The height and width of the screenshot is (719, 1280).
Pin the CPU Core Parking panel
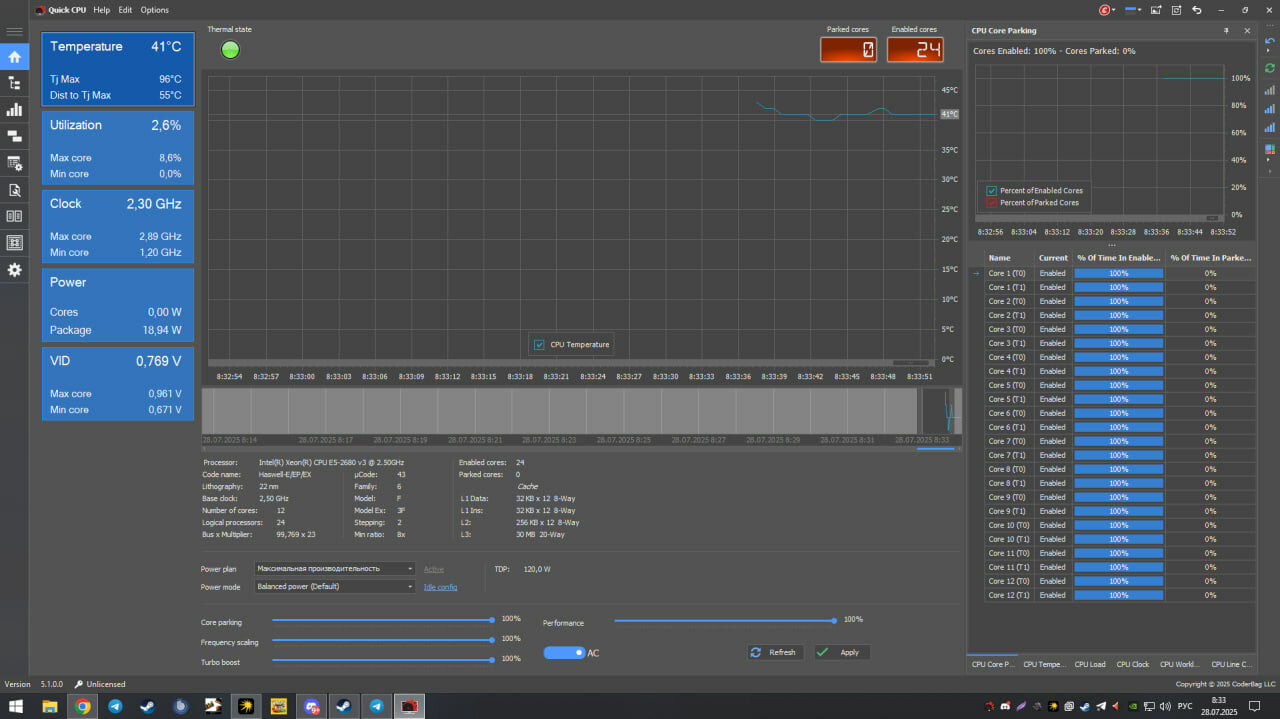point(1226,31)
